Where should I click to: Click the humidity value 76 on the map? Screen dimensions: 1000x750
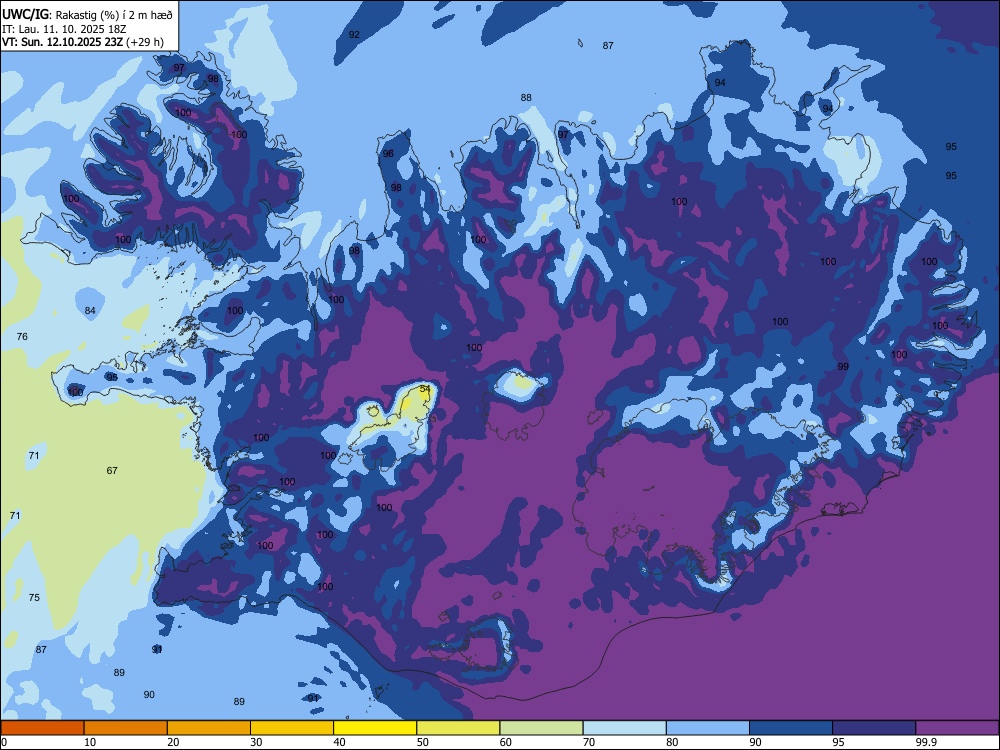[x=22, y=336]
